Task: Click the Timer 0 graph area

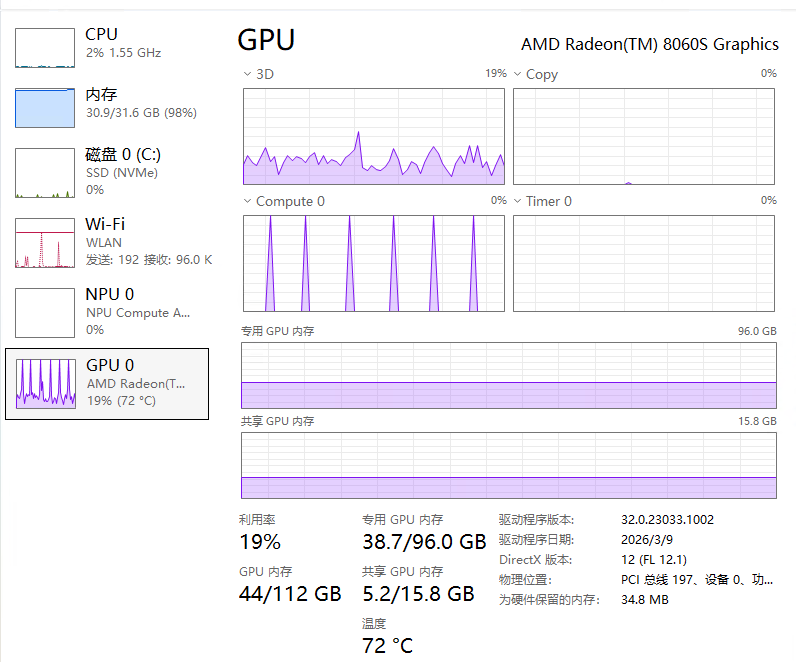Action: 643,263
